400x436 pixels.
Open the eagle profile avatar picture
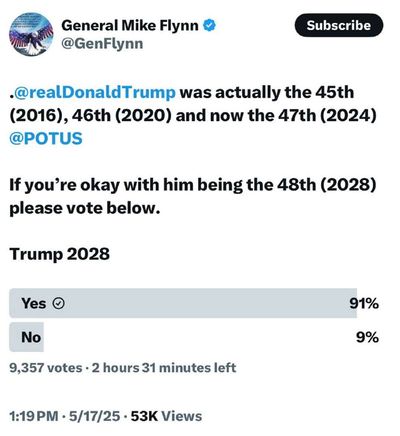coord(31,34)
